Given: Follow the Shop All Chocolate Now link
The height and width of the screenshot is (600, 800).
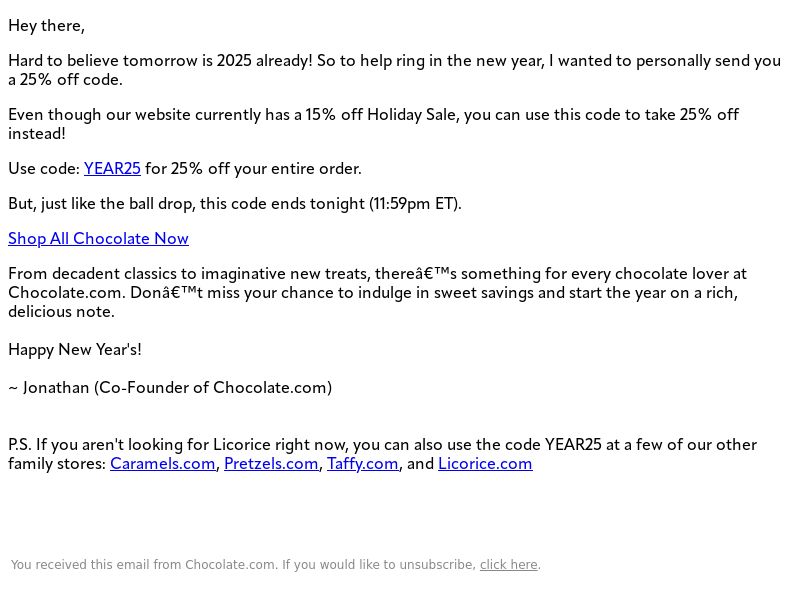Looking at the screenshot, I should coord(98,238).
